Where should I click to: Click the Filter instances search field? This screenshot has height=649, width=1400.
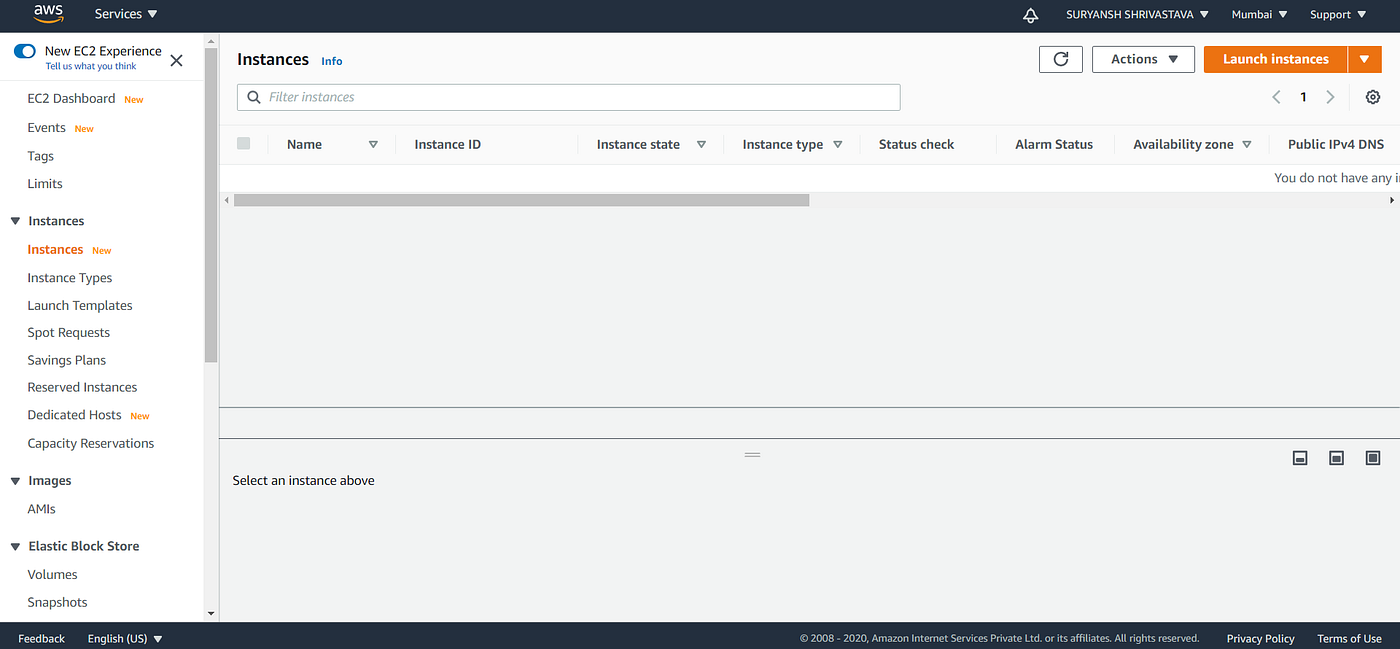pos(569,97)
